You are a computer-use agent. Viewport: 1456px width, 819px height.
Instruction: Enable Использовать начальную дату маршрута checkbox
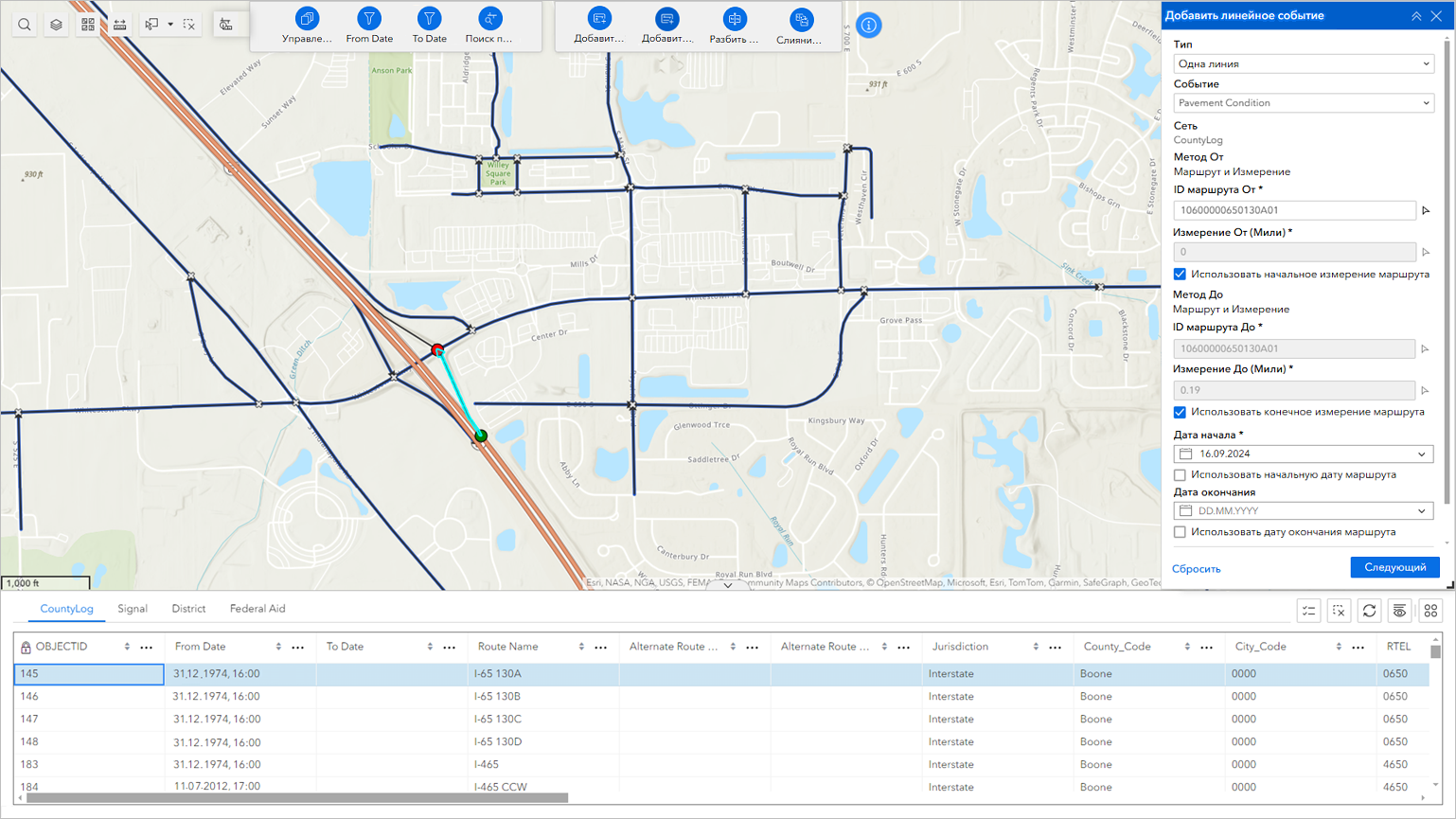pyautogui.click(x=1180, y=474)
